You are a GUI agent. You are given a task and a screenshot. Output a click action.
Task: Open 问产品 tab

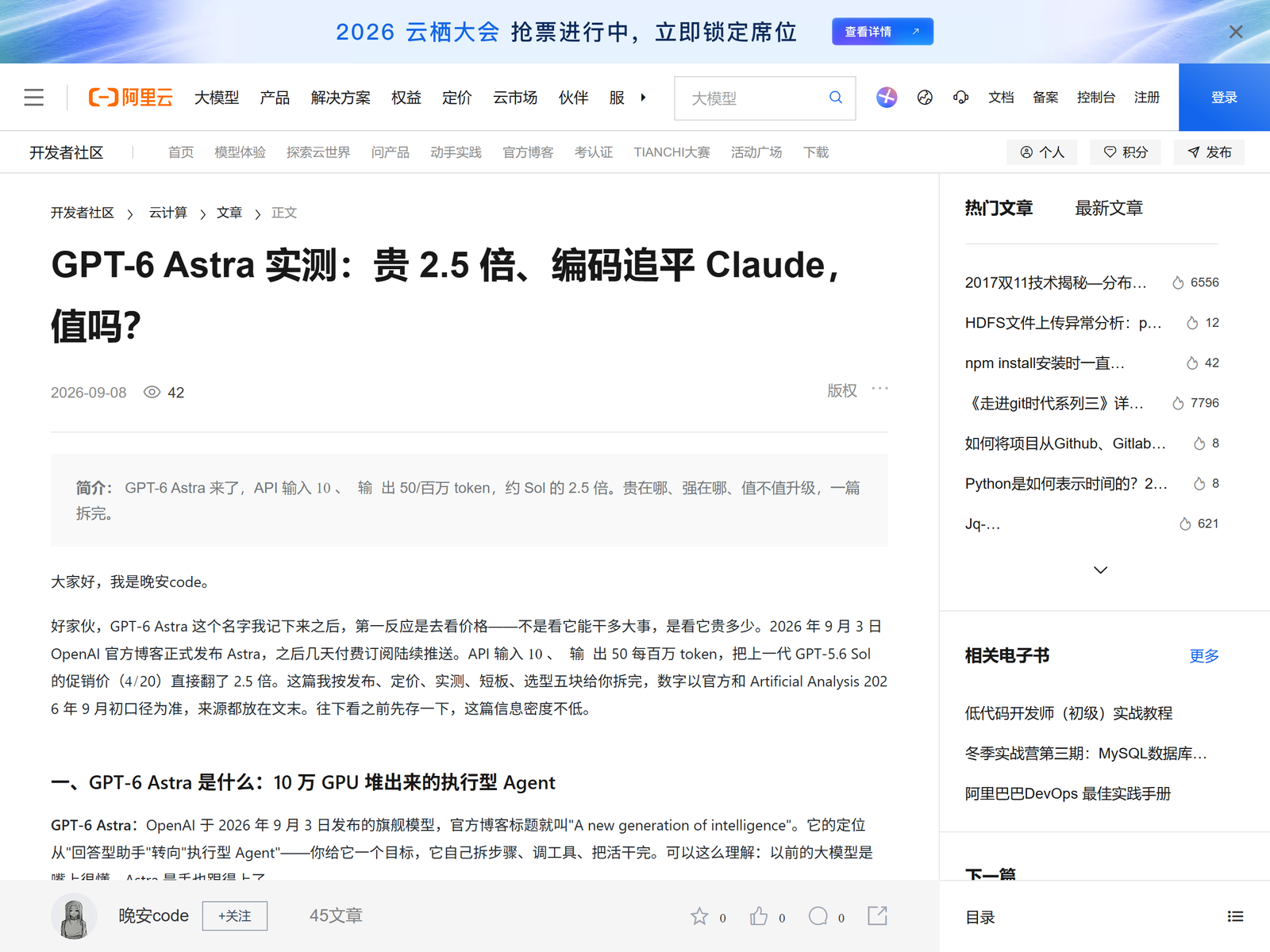[390, 152]
